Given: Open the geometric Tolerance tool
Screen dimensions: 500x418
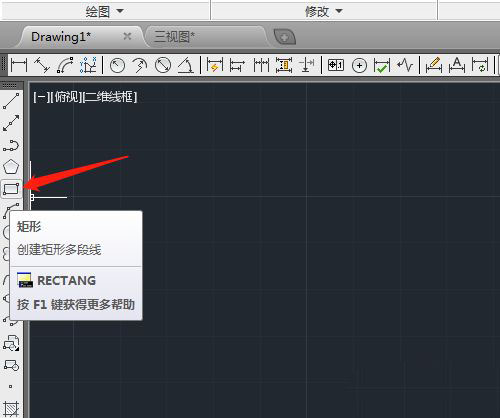Looking at the screenshot, I should click(336, 65).
